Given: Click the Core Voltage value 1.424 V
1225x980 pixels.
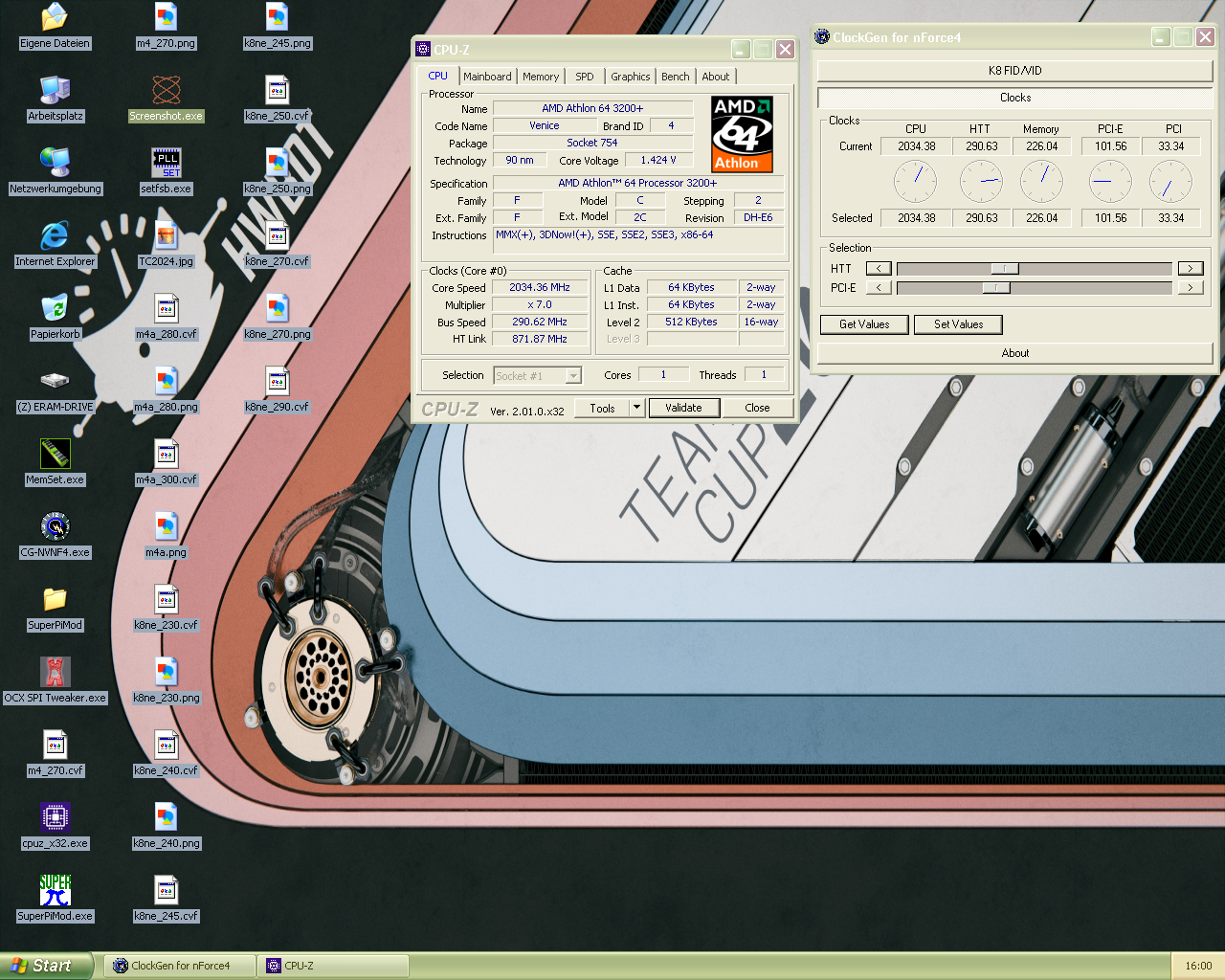Looking at the screenshot, I should coord(657,160).
